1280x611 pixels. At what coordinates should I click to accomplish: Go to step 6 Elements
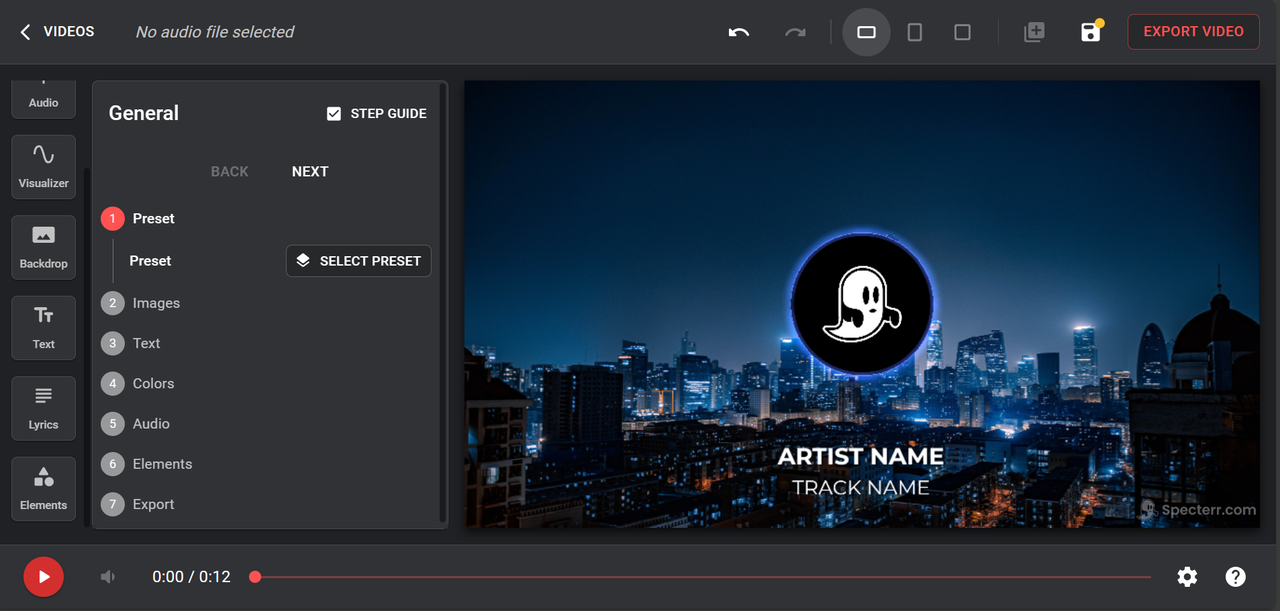147,464
